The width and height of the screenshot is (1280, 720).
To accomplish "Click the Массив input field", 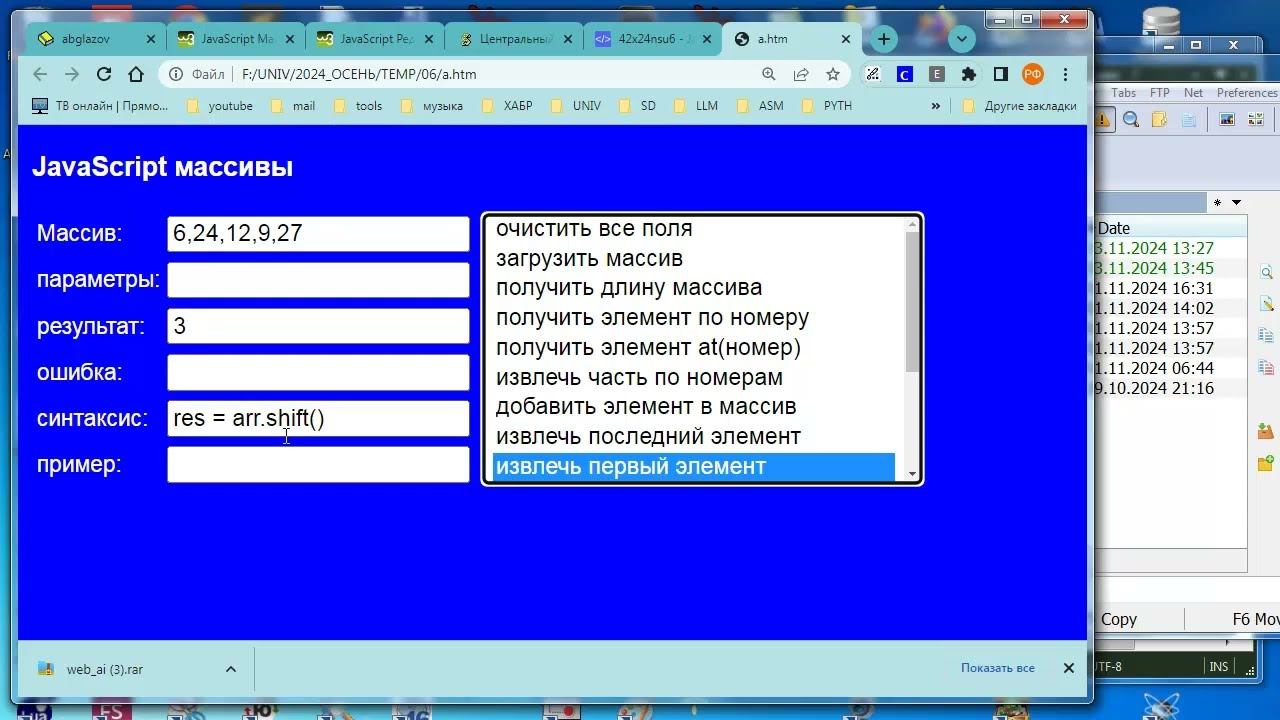I will pos(318,234).
